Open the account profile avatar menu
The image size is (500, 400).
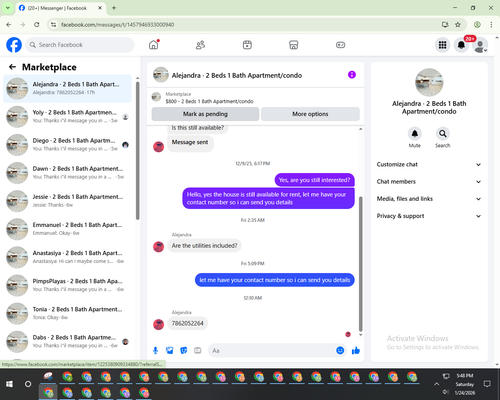tap(480, 45)
